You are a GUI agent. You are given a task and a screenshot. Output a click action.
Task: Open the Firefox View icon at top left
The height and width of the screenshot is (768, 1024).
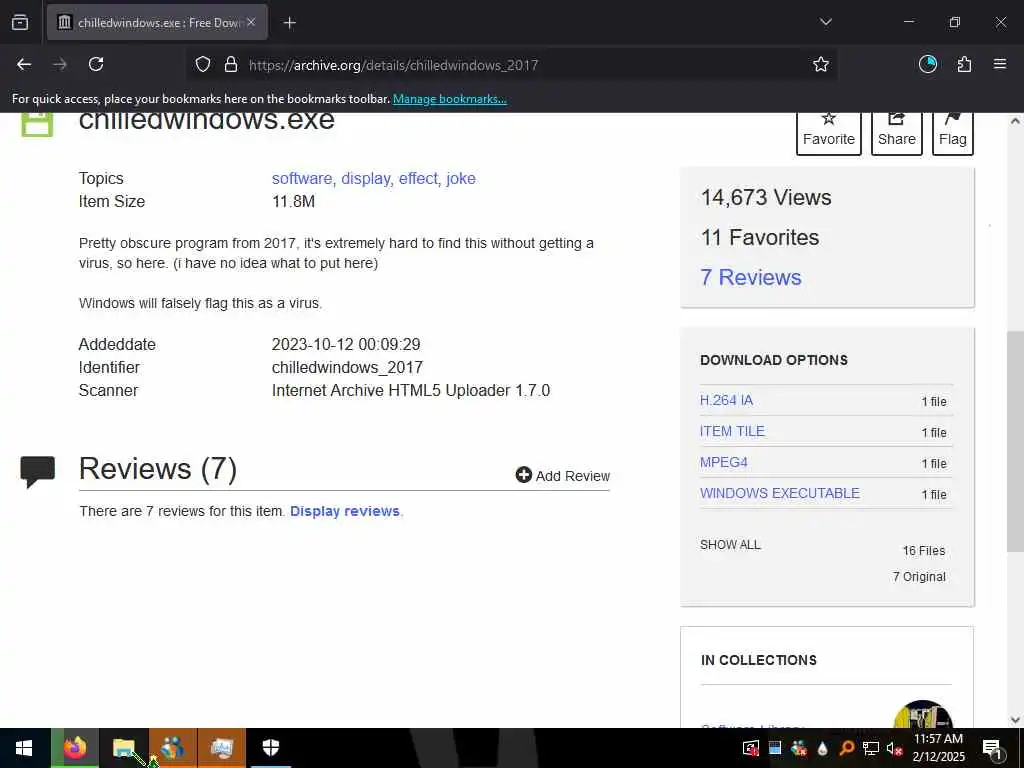point(20,23)
